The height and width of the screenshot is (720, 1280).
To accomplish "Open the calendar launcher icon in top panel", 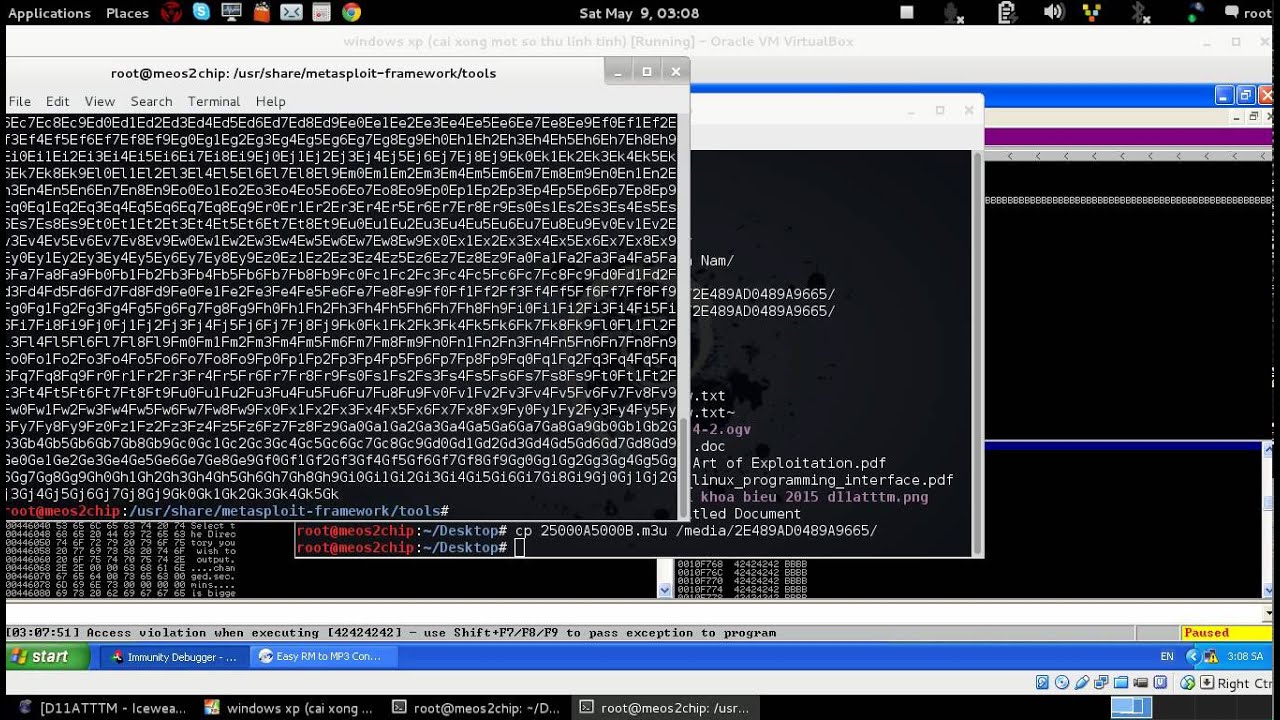I will click(321, 13).
